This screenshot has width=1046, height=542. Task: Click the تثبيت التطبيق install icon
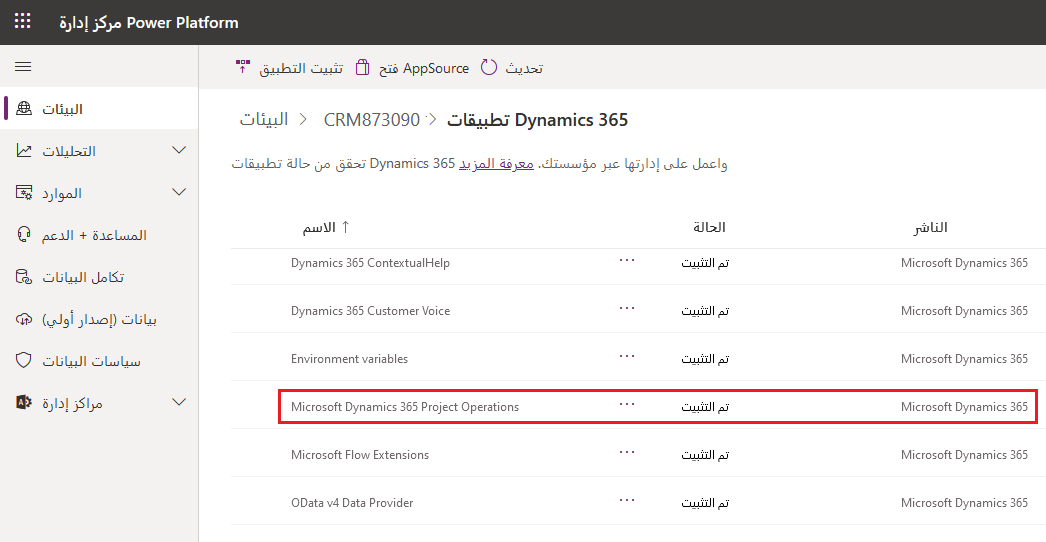pyautogui.click(x=243, y=67)
